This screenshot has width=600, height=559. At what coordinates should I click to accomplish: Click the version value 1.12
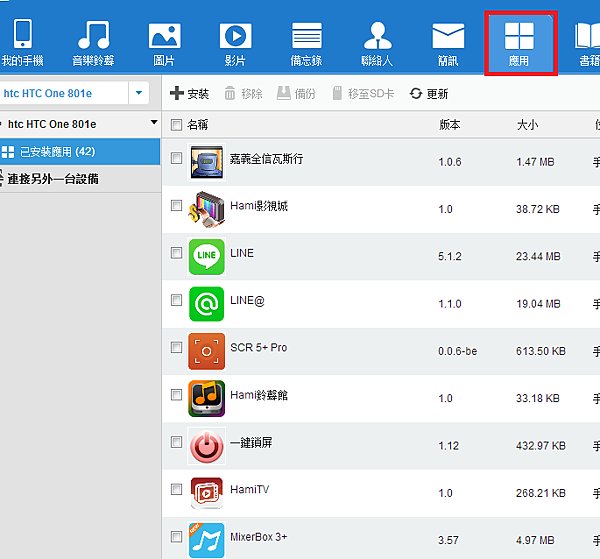[448, 446]
